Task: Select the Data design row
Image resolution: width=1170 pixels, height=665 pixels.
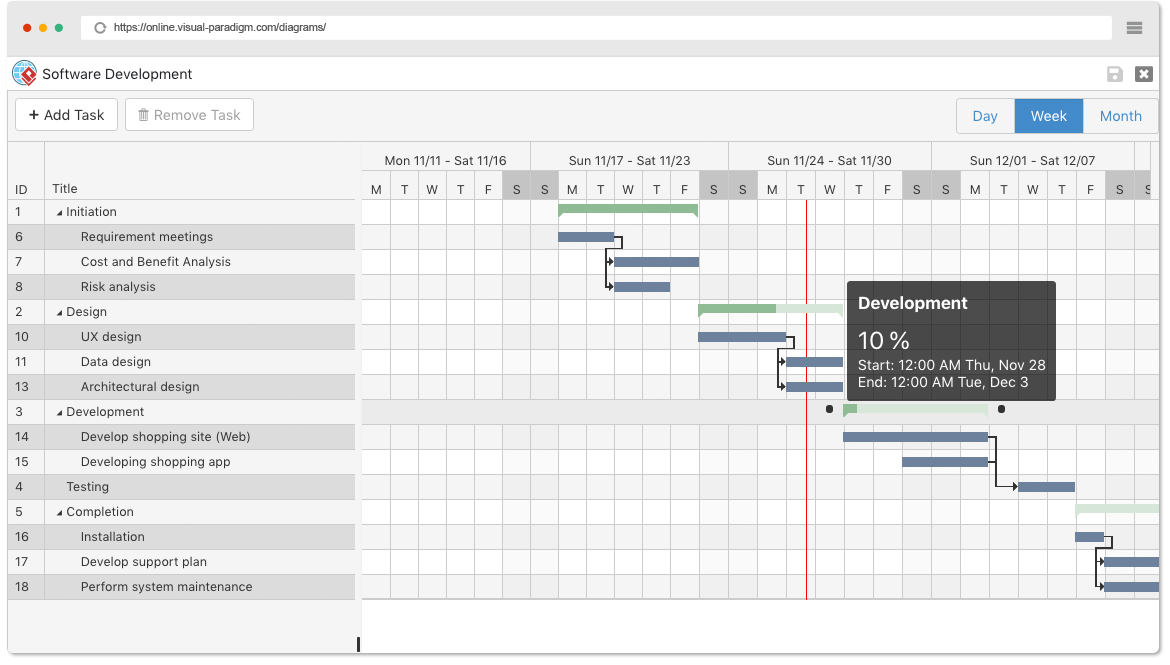Action: pyautogui.click(x=181, y=362)
